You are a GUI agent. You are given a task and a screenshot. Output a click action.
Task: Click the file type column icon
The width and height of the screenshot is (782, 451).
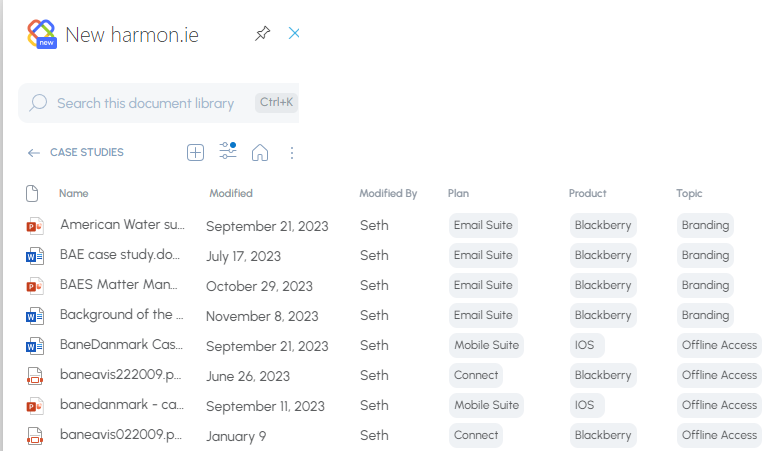[32, 193]
